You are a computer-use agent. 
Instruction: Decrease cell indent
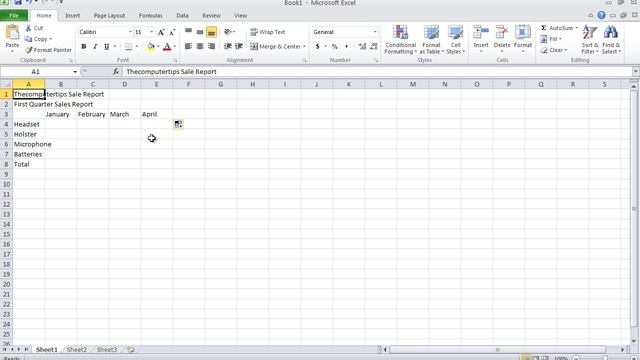pyautogui.click(x=227, y=47)
